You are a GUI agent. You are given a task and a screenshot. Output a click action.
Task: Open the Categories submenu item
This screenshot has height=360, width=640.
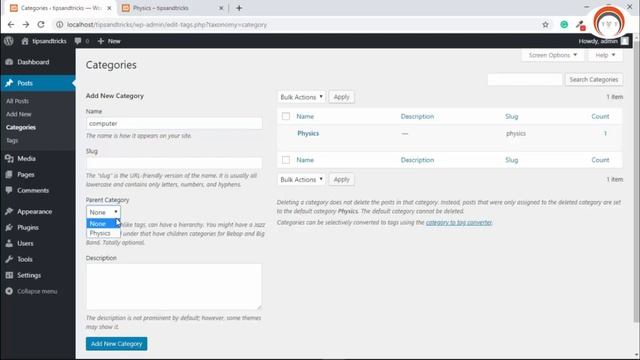pos(21,127)
